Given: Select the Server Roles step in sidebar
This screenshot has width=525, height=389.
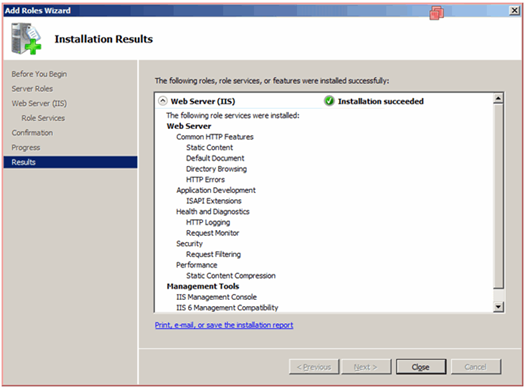Looking at the screenshot, I should [x=32, y=89].
